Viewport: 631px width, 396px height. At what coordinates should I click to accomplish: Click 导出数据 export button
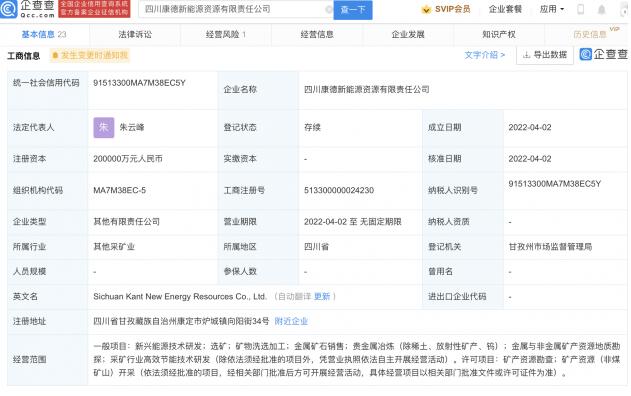[x=545, y=55]
